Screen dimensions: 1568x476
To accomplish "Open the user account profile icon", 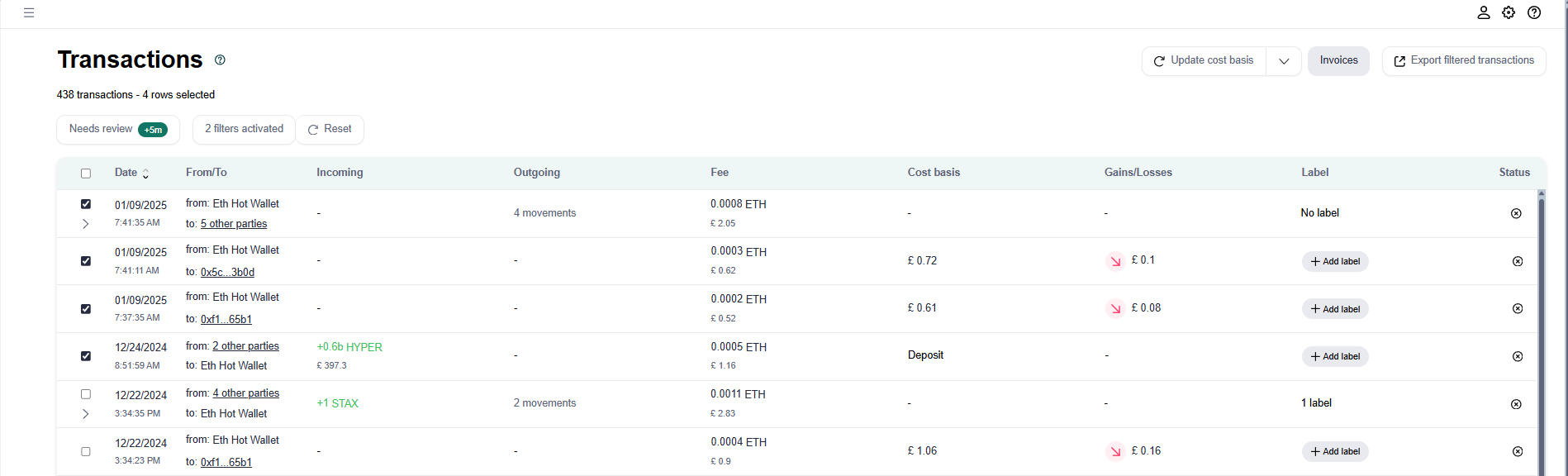I will coord(1484,13).
